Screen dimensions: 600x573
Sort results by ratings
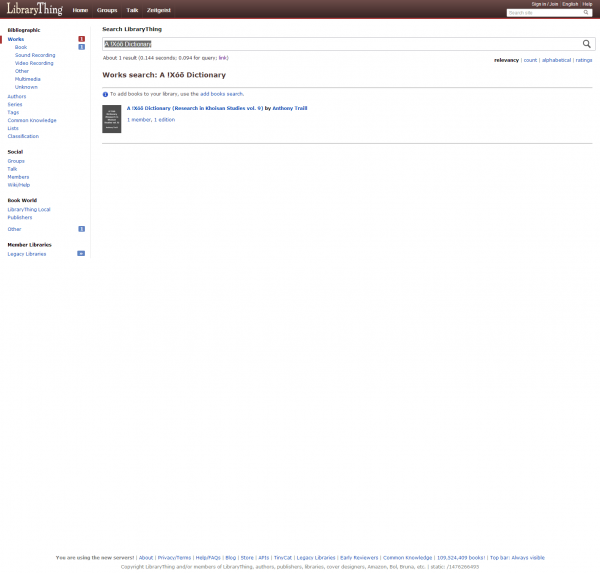(584, 60)
